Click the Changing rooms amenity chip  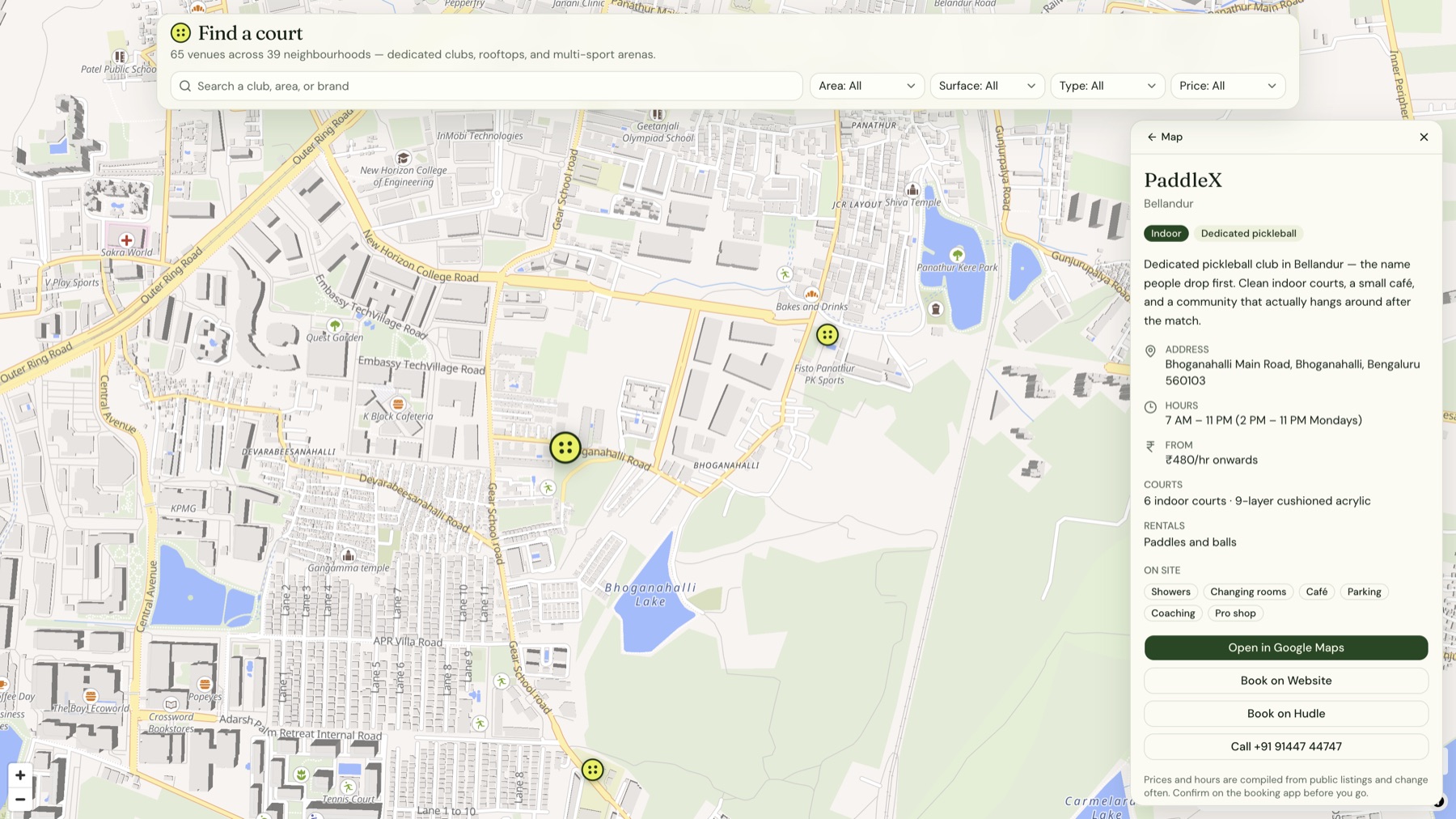[1248, 592]
